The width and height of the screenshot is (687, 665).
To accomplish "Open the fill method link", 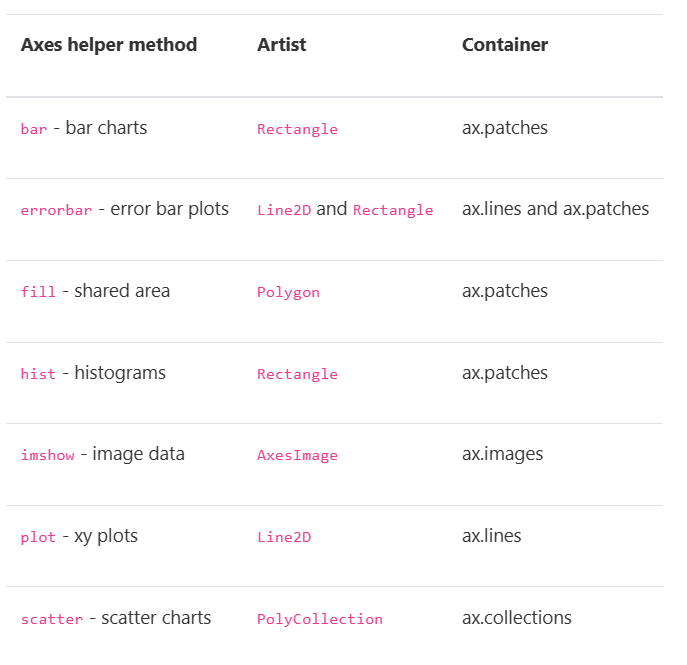I will [38, 292].
